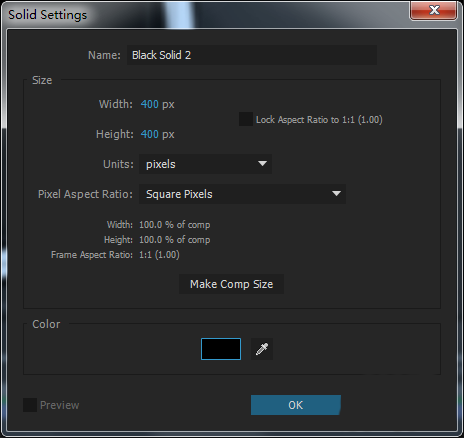Open the Units pixels dropdown
The height and width of the screenshot is (438, 464).
pos(205,164)
